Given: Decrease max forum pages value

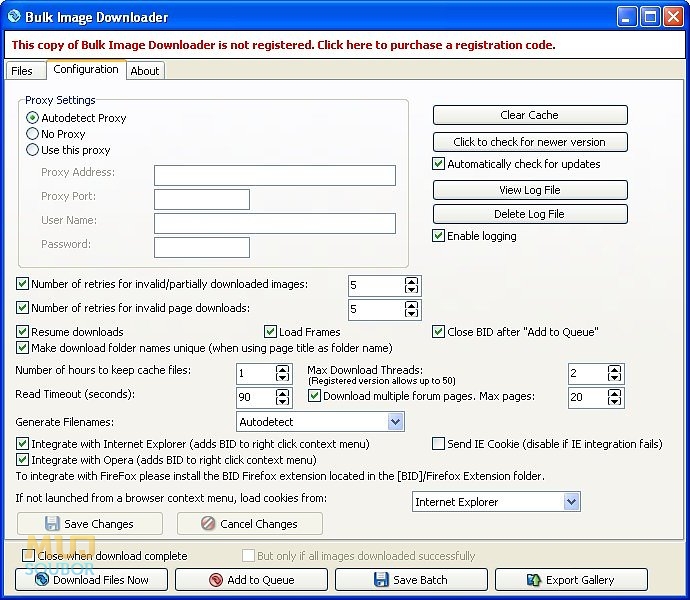Looking at the screenshot, I should click(614, 401).
